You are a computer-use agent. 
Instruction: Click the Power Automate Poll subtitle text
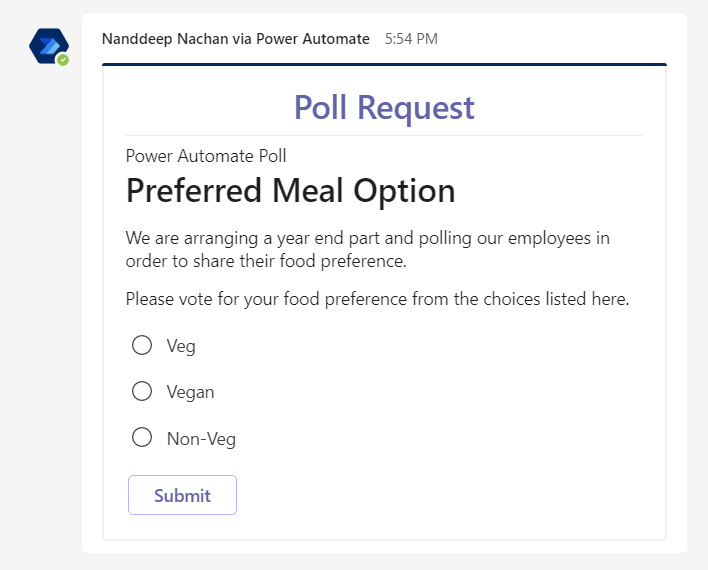[x=206, y=155]
